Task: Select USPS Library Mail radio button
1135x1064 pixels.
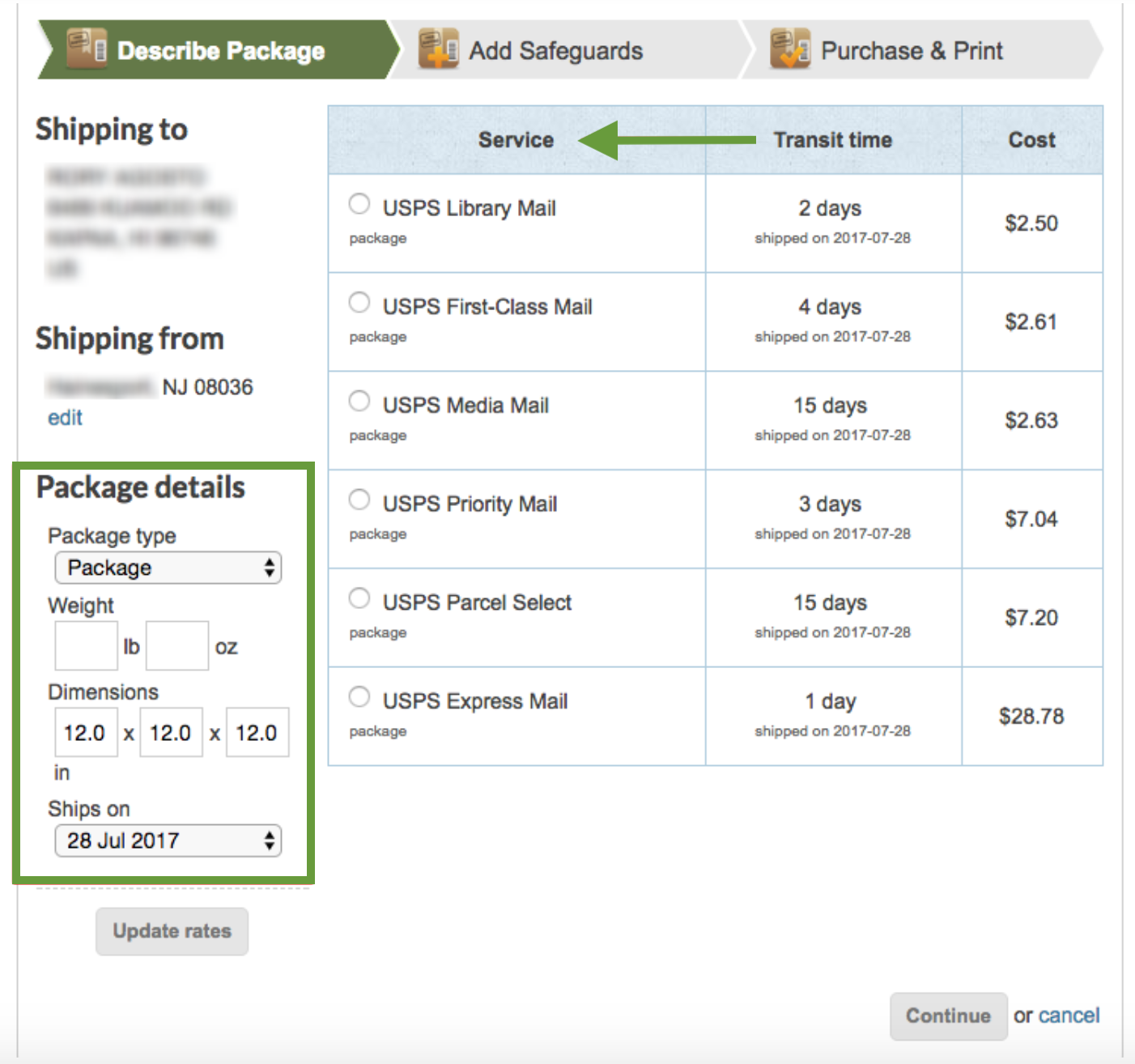Action: [359, 203]
